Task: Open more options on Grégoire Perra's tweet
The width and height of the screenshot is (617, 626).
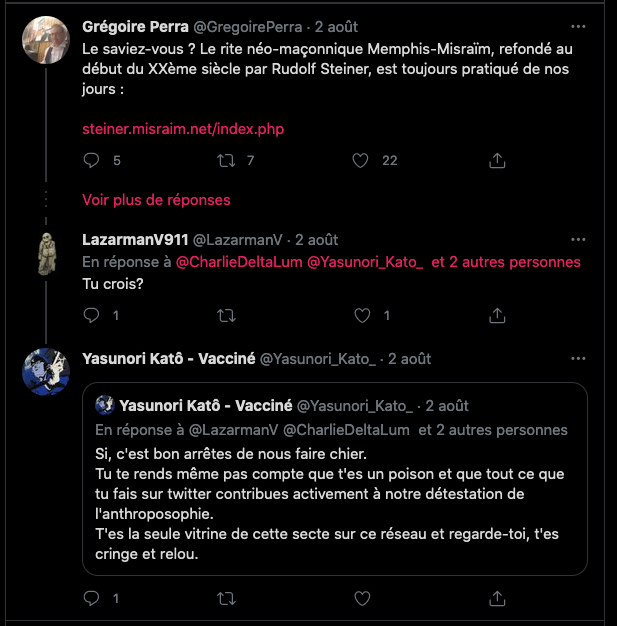Action: (578, 26)
